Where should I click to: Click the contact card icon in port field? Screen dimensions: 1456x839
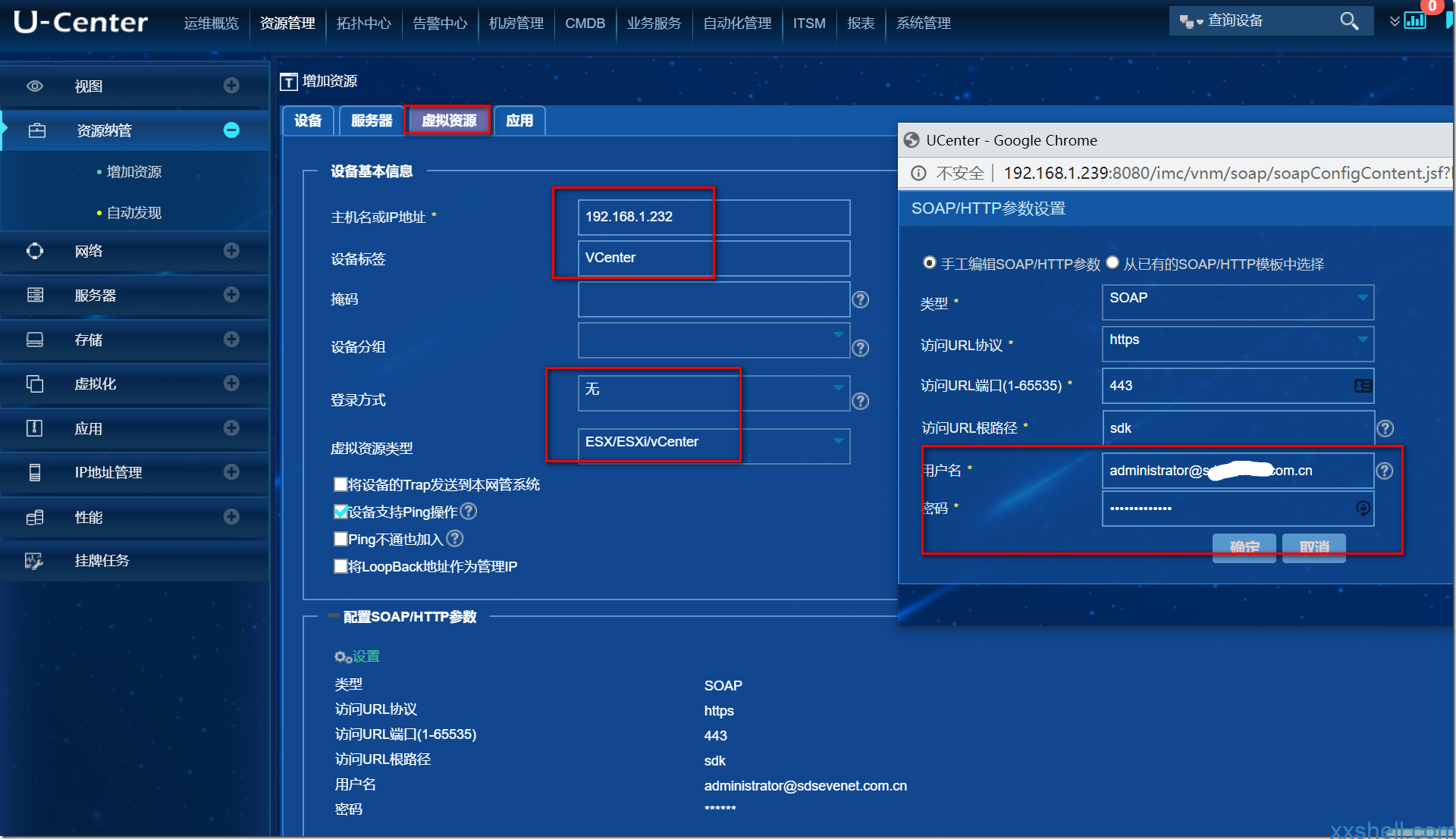[1363, 386]
